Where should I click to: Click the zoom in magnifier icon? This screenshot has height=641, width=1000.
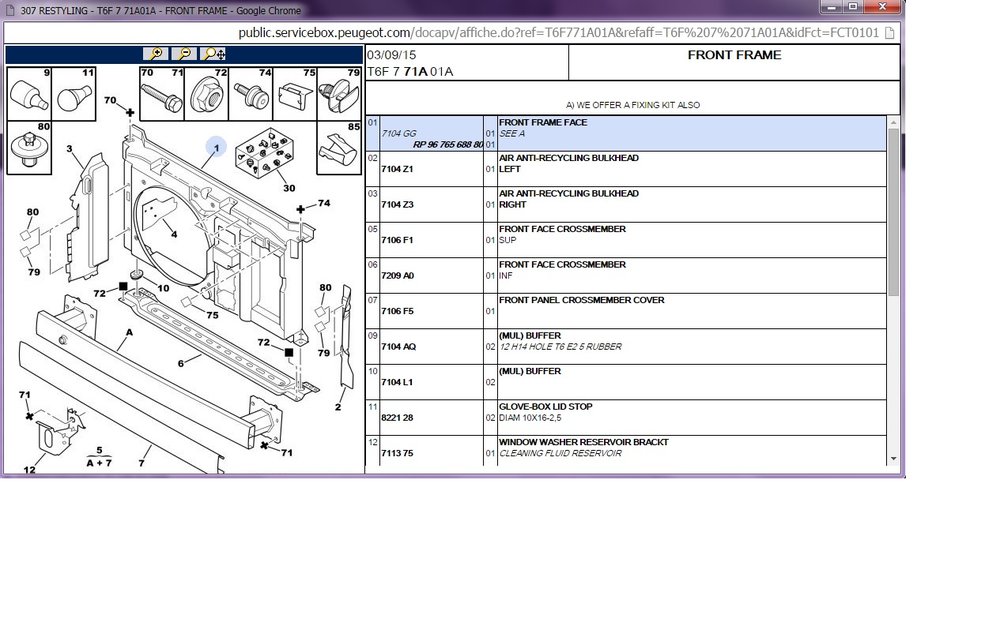[156, 54]
